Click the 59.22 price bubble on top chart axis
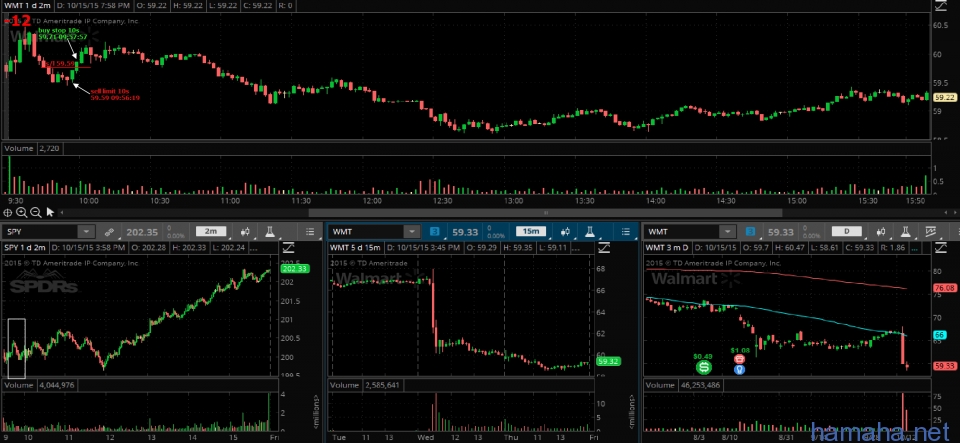 pyautogui.click(x=945, y=97)
